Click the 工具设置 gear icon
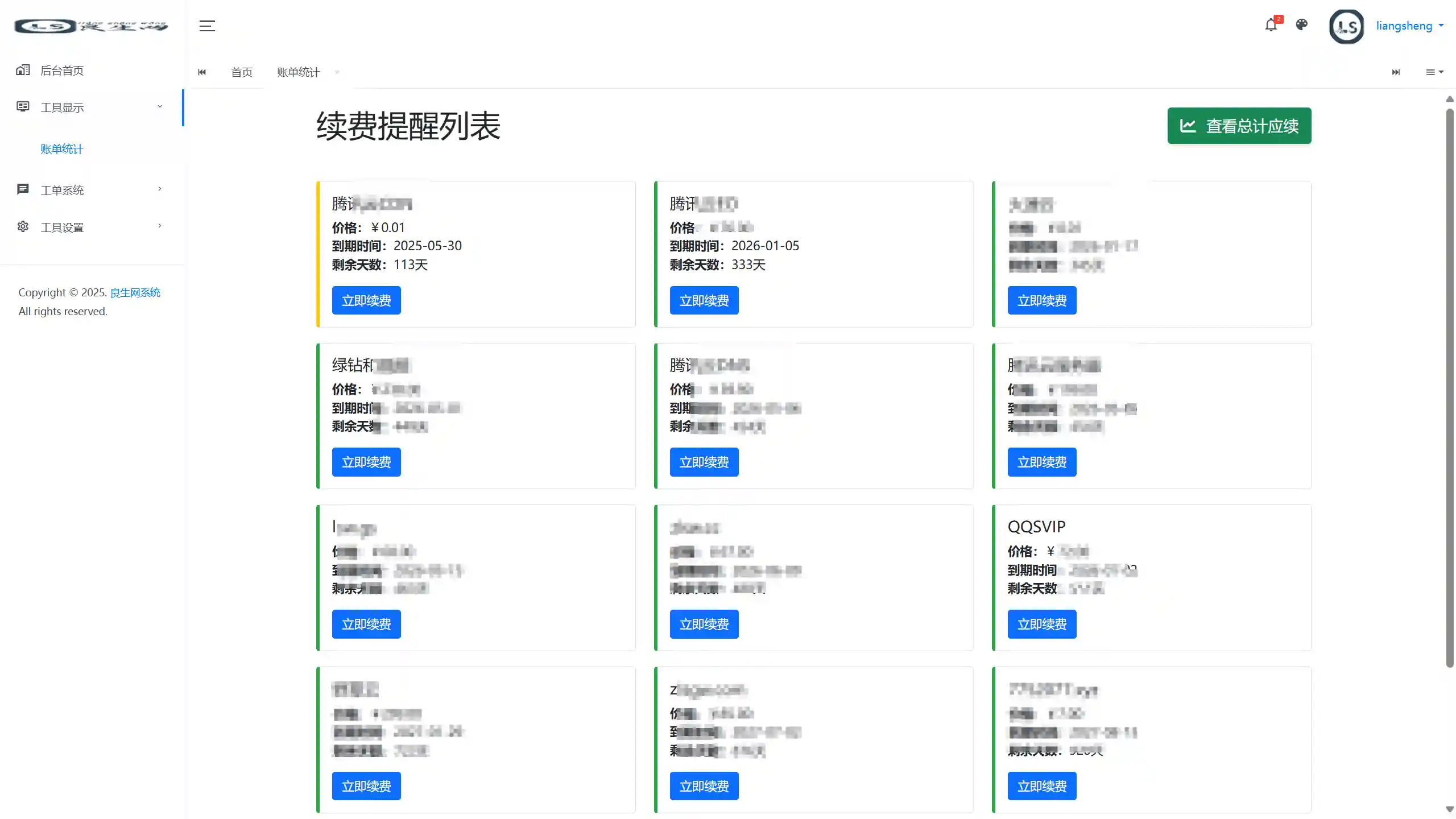1456x819 pixels. coord(23,226)
